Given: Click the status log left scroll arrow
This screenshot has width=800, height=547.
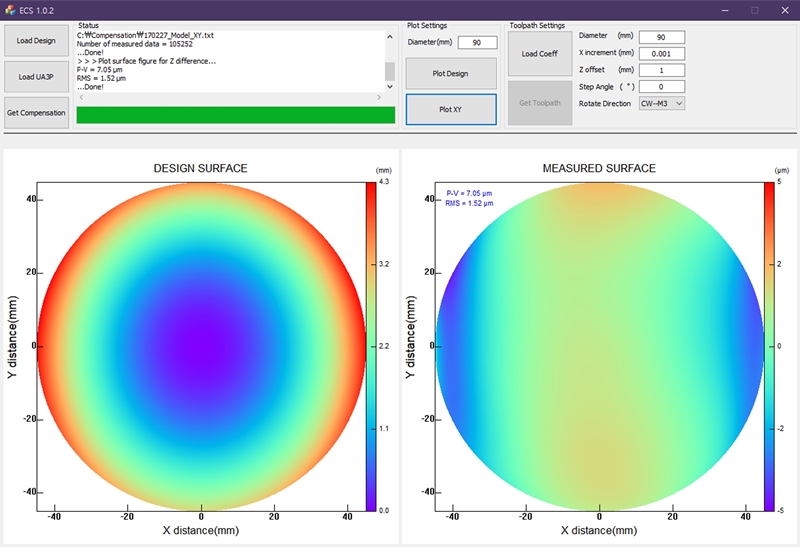Looking at the screenshot, I should 81,98.
